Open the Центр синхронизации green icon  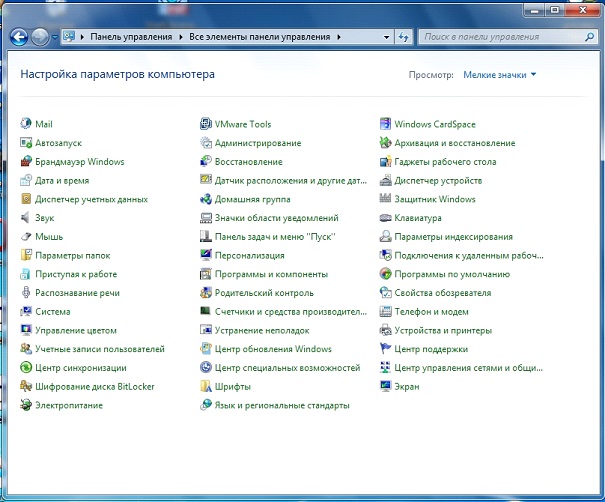point(26,367)
